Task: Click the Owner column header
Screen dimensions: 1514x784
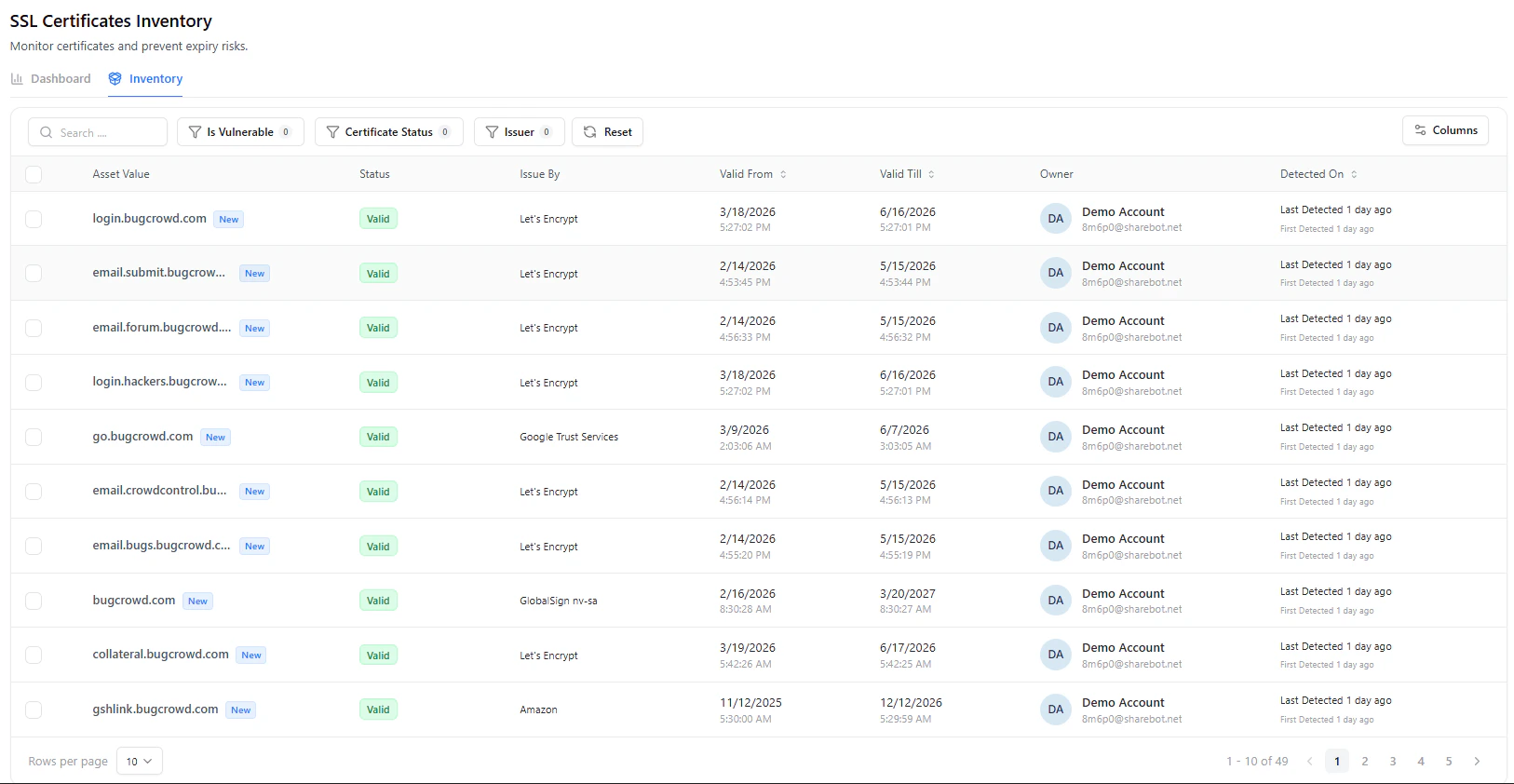Action: 1057,174
